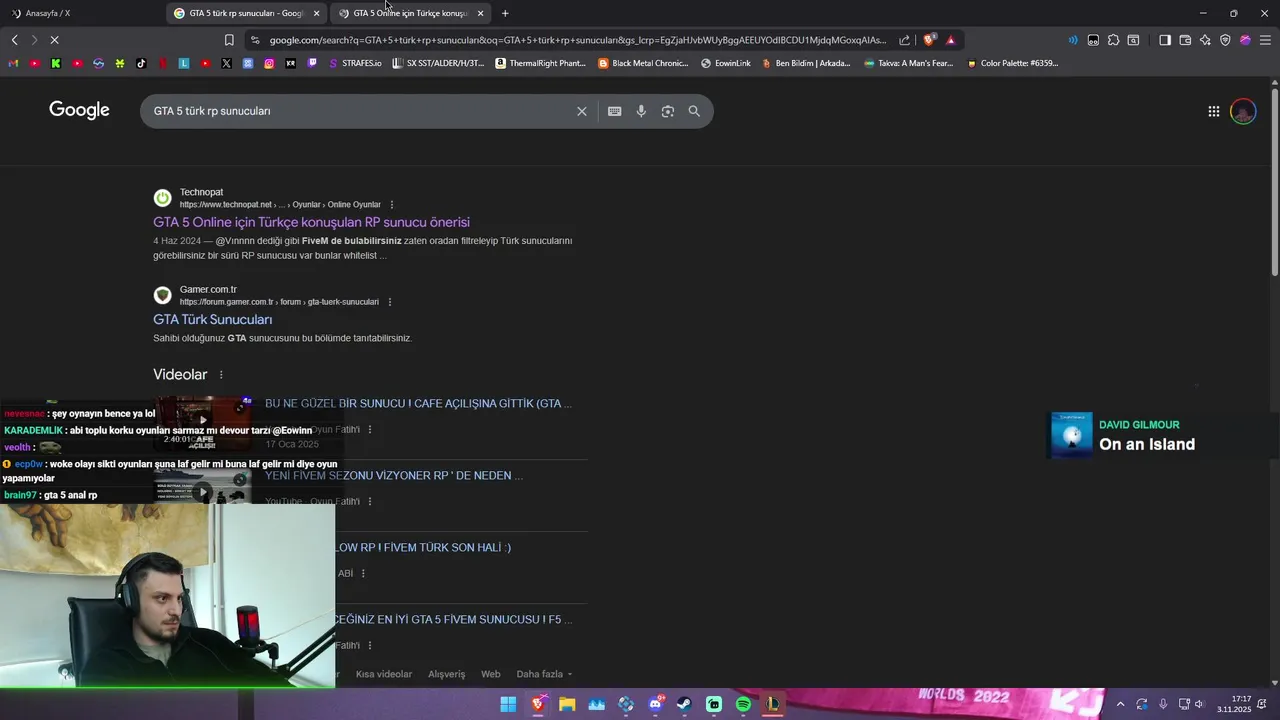Viewport: 1280px width, 720px height.
Task: Bookmark this page with the bookmark icon
Action: click(229, 40)
